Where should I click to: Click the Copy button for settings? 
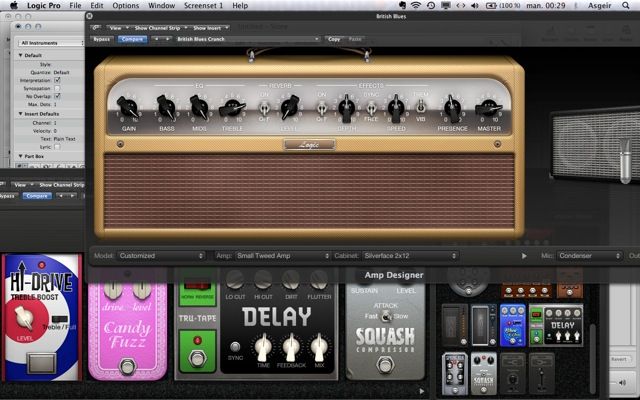click(333, 39)
